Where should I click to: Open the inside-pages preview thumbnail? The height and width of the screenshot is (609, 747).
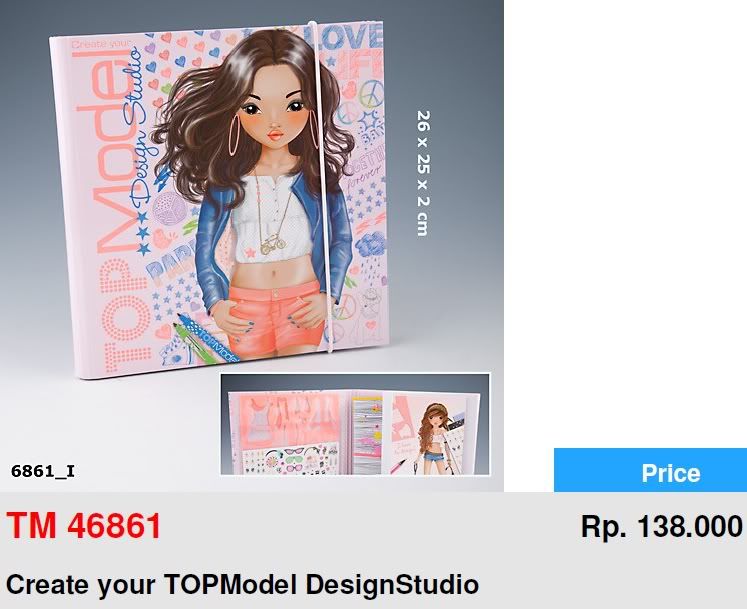[x=355, y=424]
